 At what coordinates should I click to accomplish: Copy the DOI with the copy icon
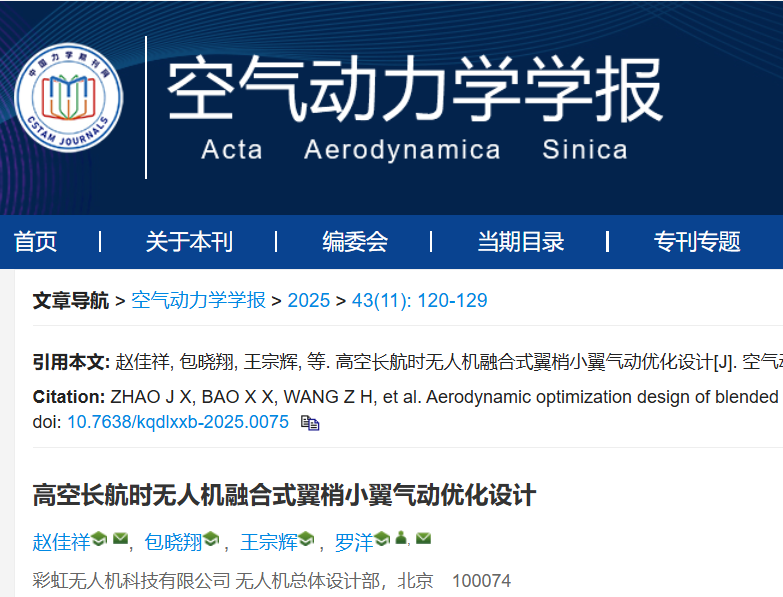[310, 423]
